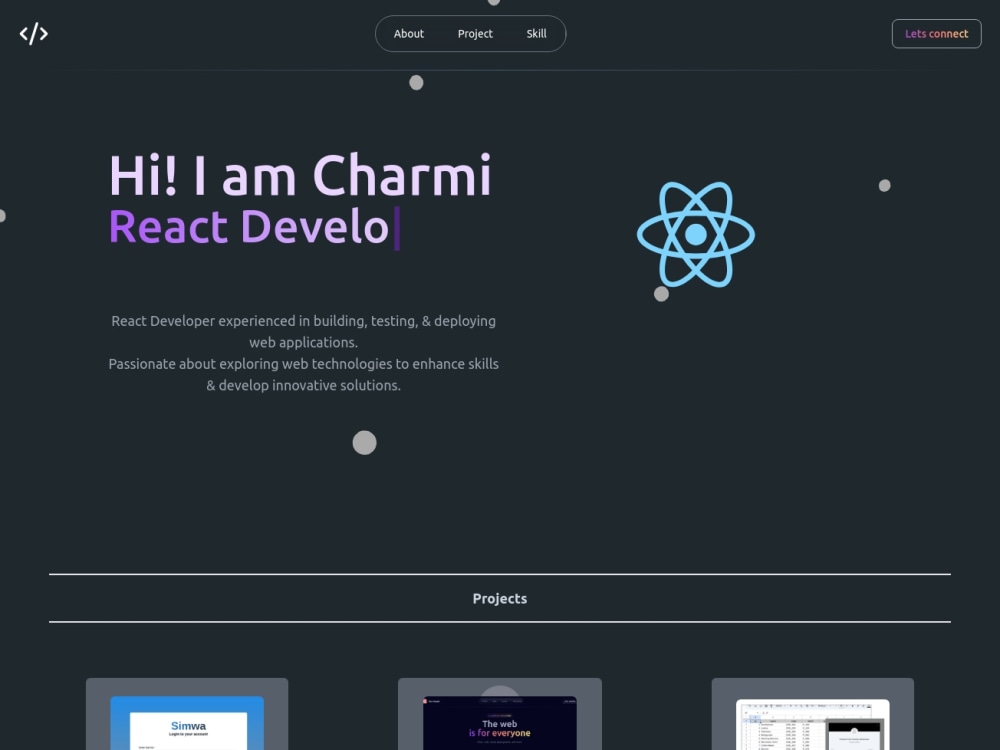Click the purple 'React Develo' typing text
This screenshot has height=750, width=1000.
[x=249, y=226]
